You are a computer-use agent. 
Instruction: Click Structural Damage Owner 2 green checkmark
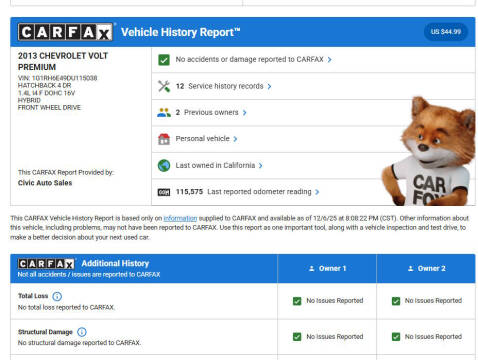(x=396, y=337)
